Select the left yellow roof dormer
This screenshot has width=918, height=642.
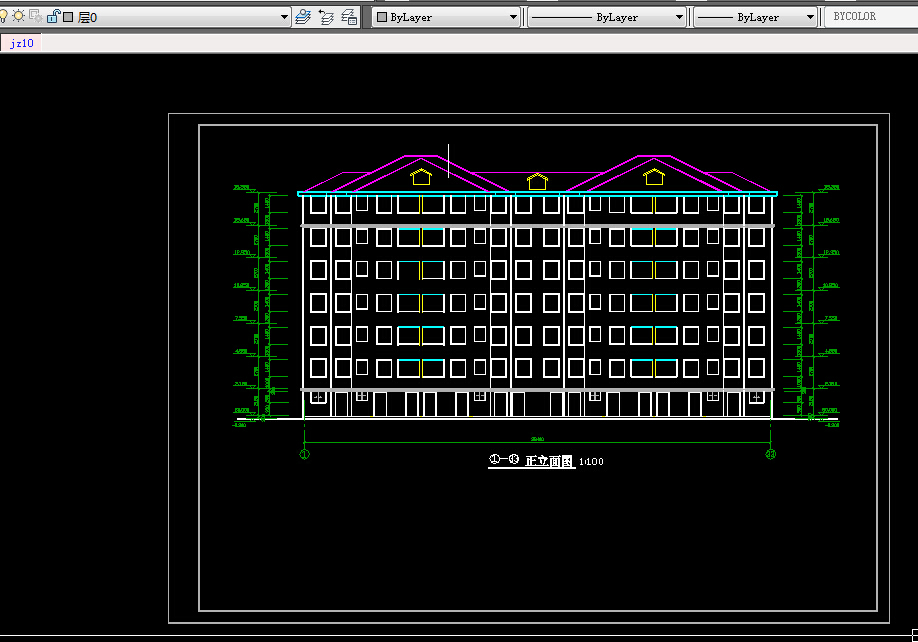point(421,176)
